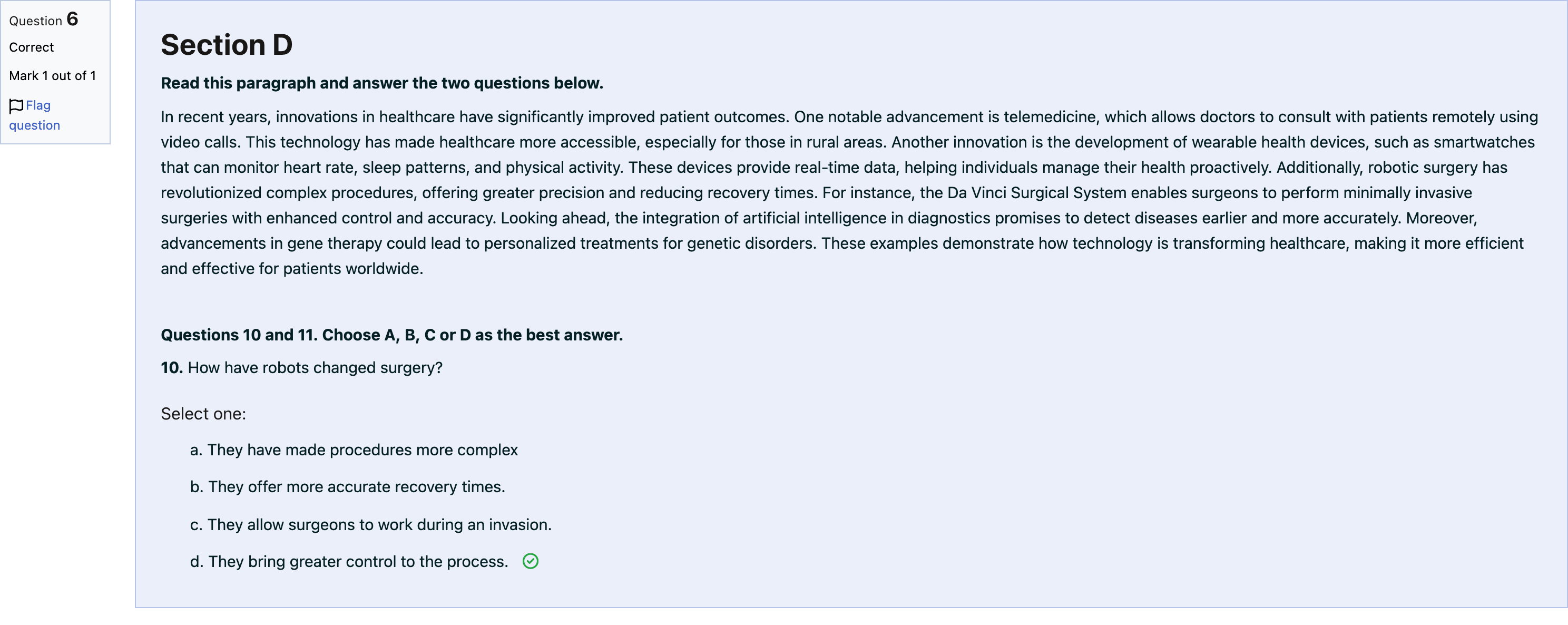This screenshot has width=1568, height=625.
Task: Open the Flag question link
Action: pyautogui.click(x=35, y=115)
